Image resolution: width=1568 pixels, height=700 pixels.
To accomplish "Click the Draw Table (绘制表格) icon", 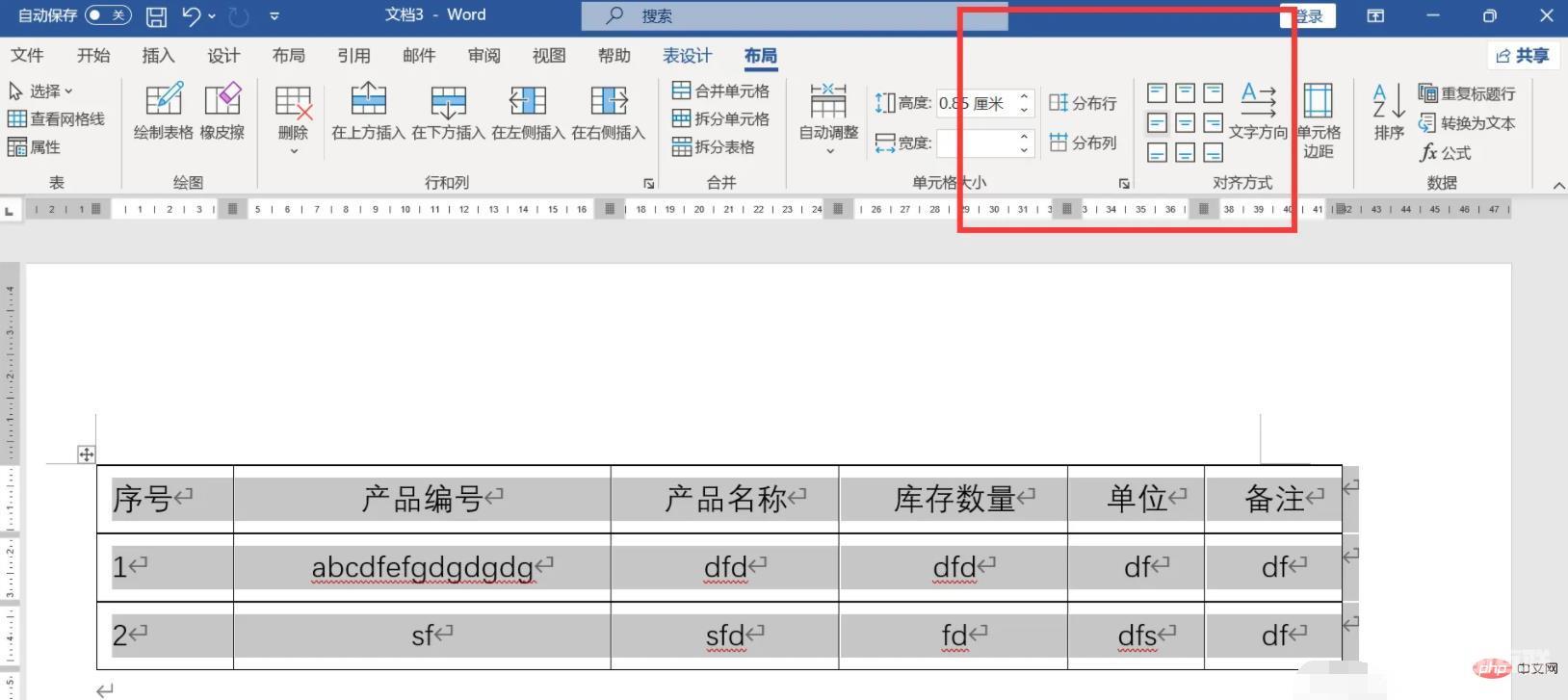I will (163, 101).
